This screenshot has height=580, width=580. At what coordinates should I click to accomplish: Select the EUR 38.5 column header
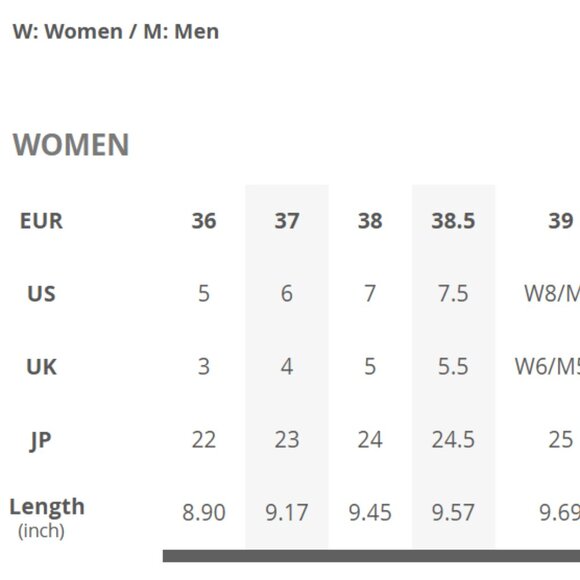point(453,221)
